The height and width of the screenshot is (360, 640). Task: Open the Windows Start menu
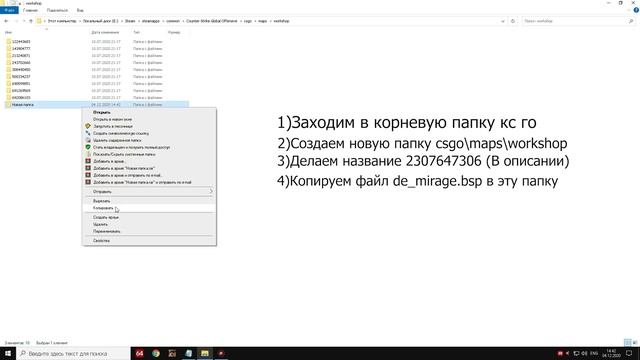pyautogui.click(x=8, y=353)
